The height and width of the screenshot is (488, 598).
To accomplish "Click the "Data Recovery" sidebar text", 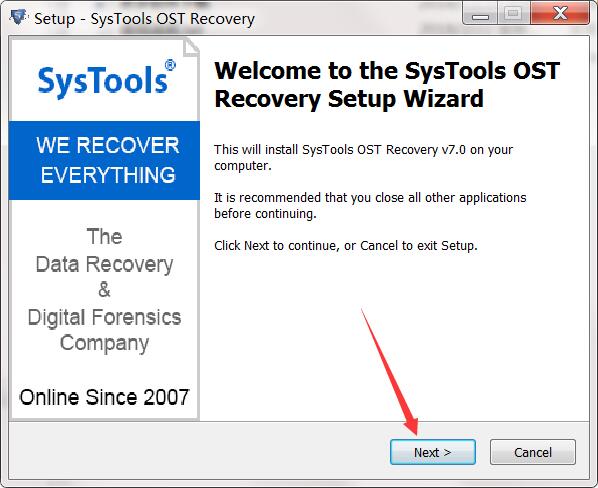I will (104, 264).
